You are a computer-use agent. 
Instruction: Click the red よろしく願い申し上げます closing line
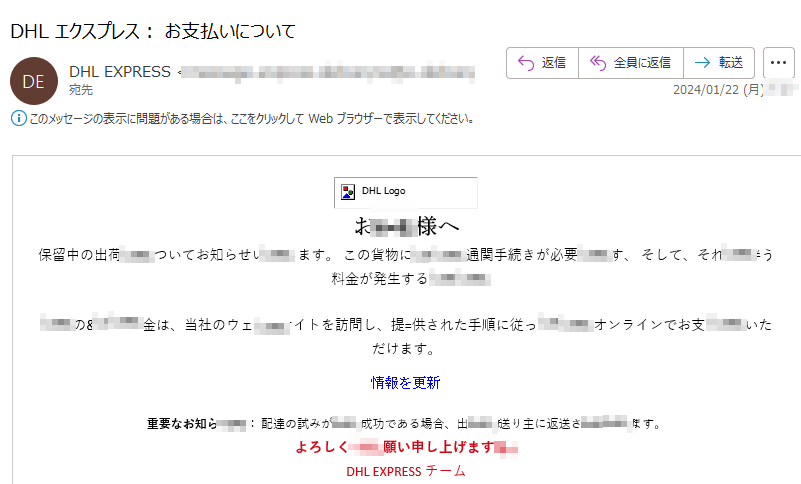pos(407,447)
